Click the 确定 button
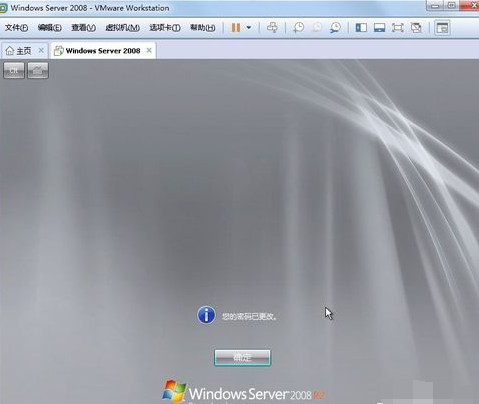 242,358
